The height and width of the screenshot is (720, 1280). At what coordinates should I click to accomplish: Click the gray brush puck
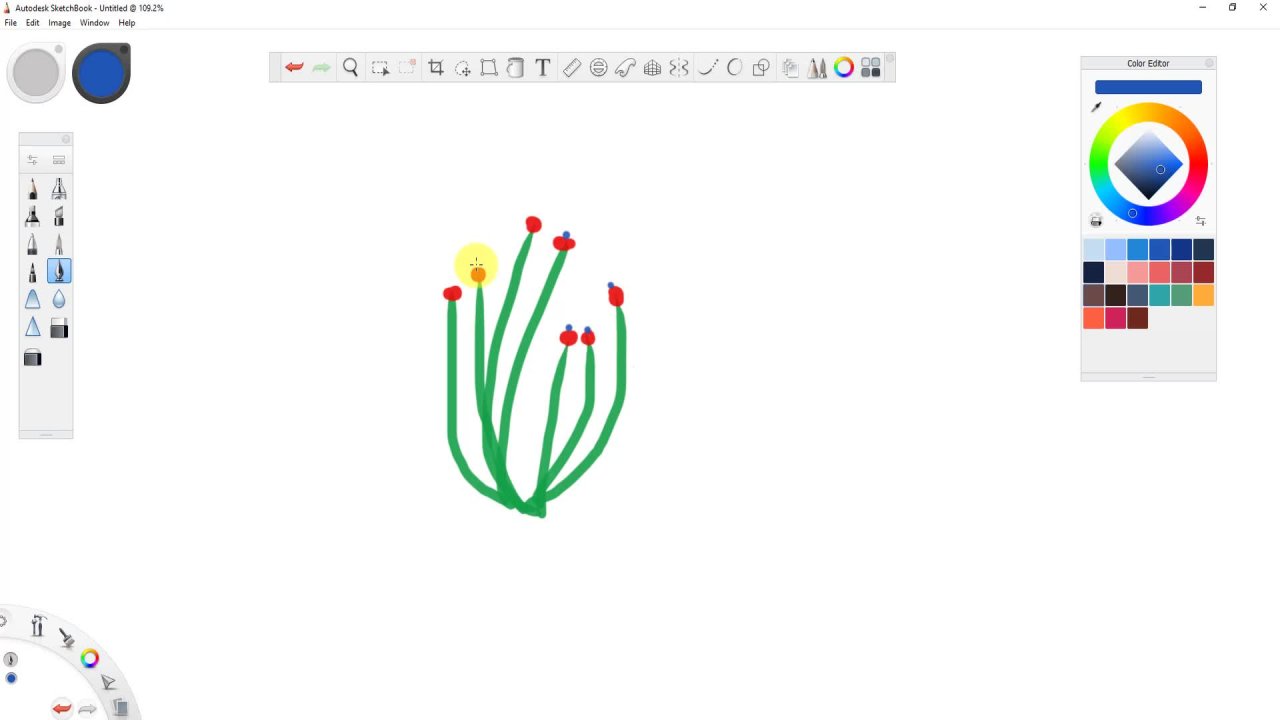click(37, 73)
